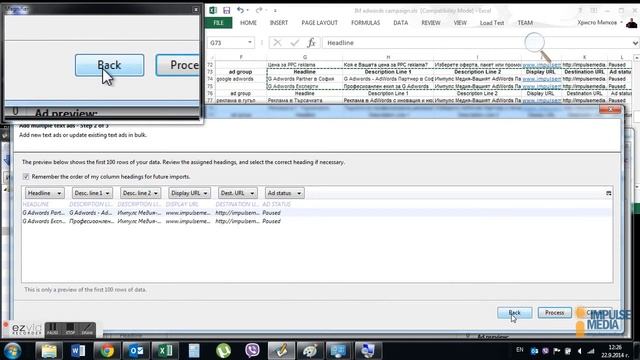Click the display URL link in row 74
The image size is (640, 360).
pyautogui.click(x=542, y=79)
